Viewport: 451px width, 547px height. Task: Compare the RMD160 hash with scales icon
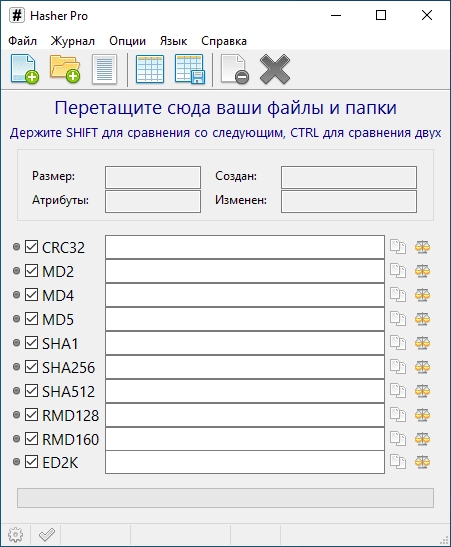(x=422, y=439)
